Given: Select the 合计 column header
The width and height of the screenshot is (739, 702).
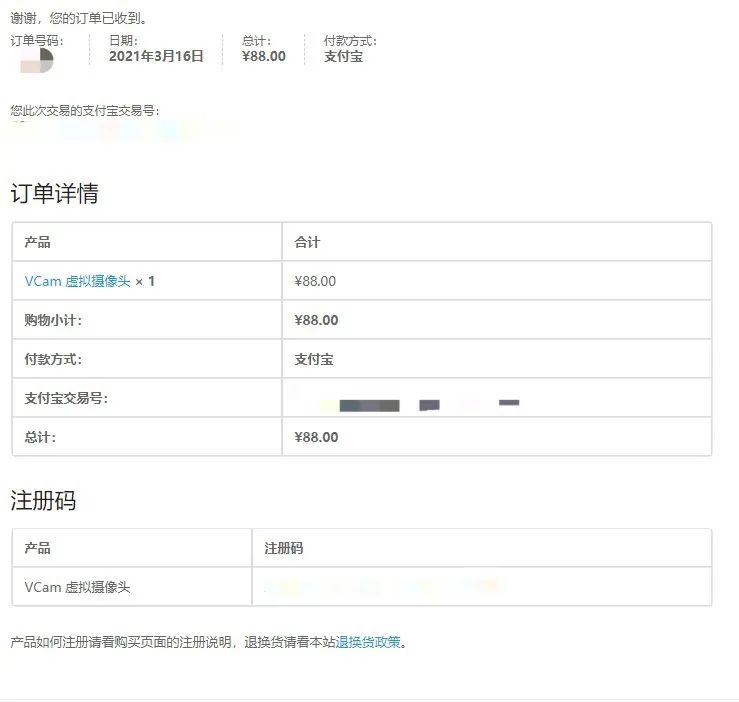Looking at the screenshot, I should point(307,242).
